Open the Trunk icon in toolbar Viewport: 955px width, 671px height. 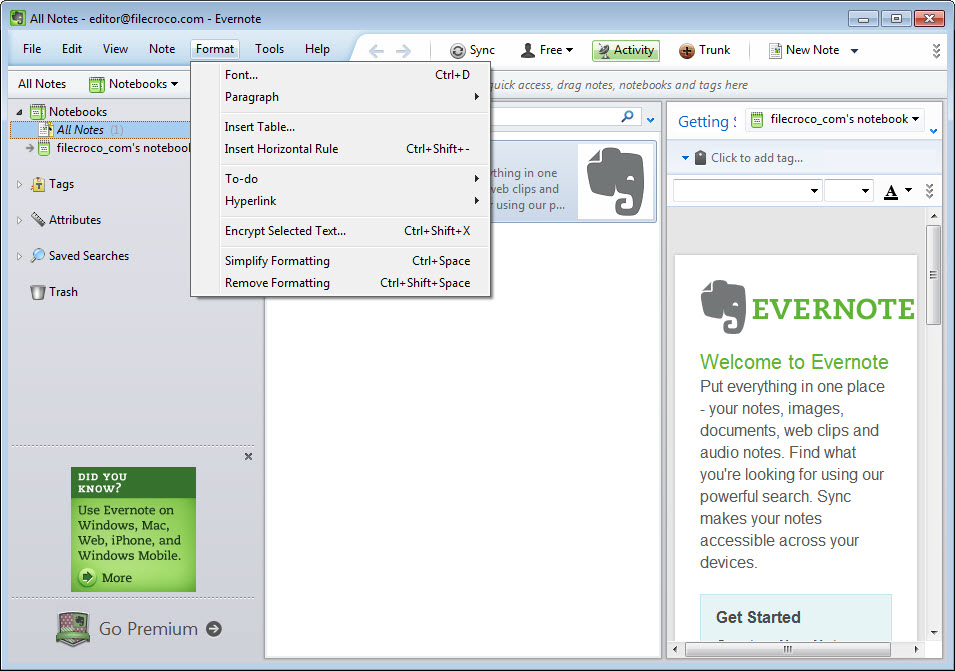pos(687,51)
